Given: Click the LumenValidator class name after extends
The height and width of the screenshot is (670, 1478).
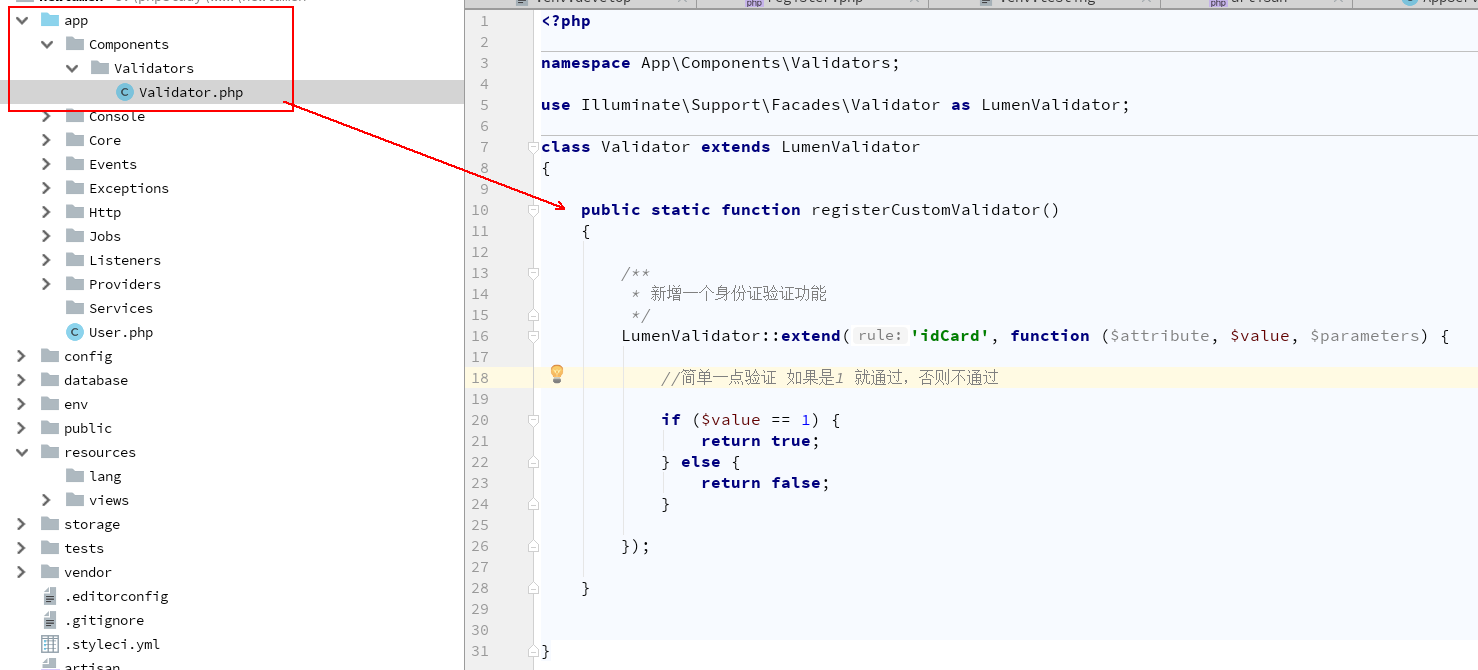Looking at the screenshot, I should tap(850, 147).
